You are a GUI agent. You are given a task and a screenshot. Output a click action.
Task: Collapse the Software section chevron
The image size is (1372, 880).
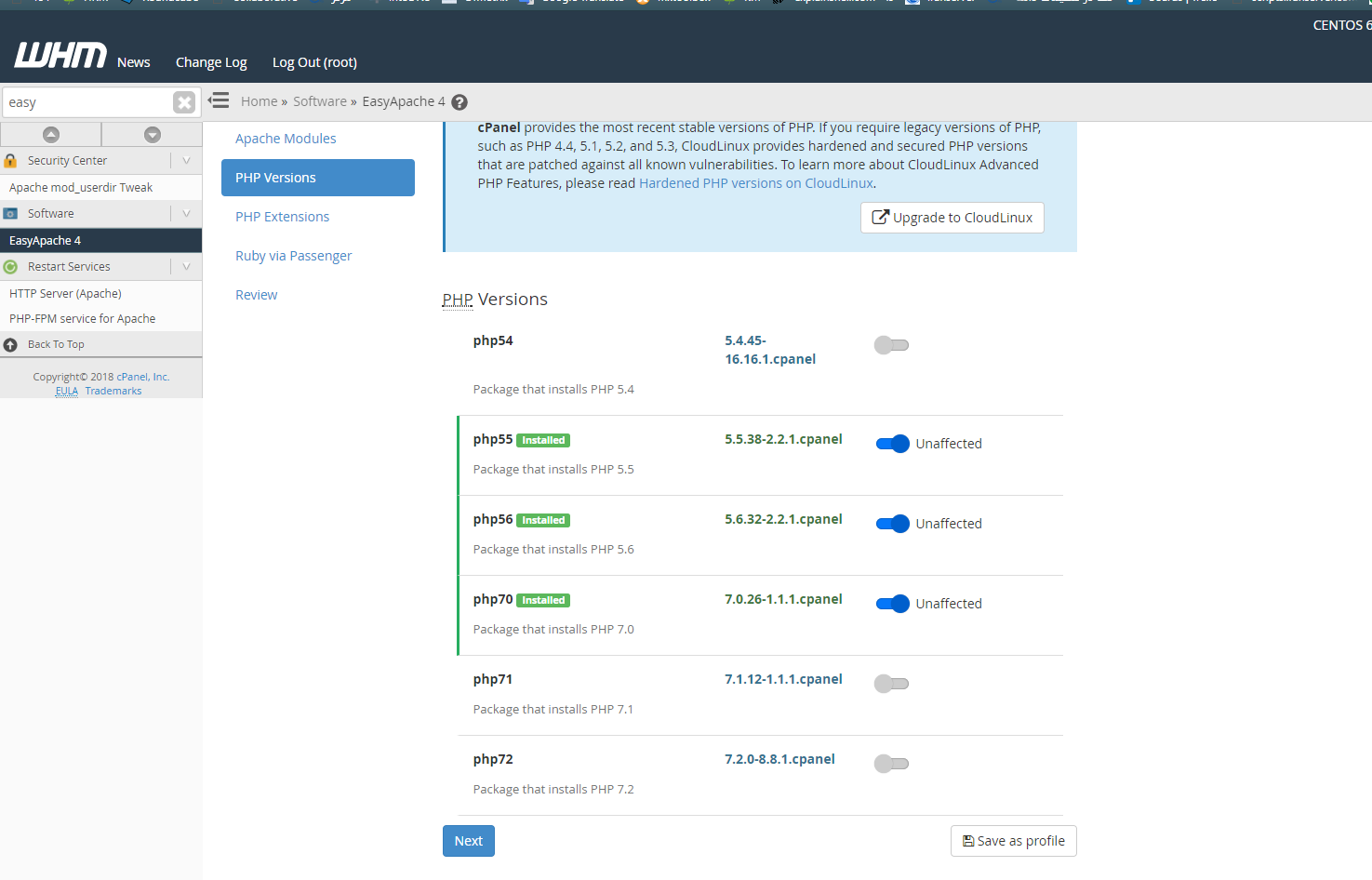click(186, 214)
